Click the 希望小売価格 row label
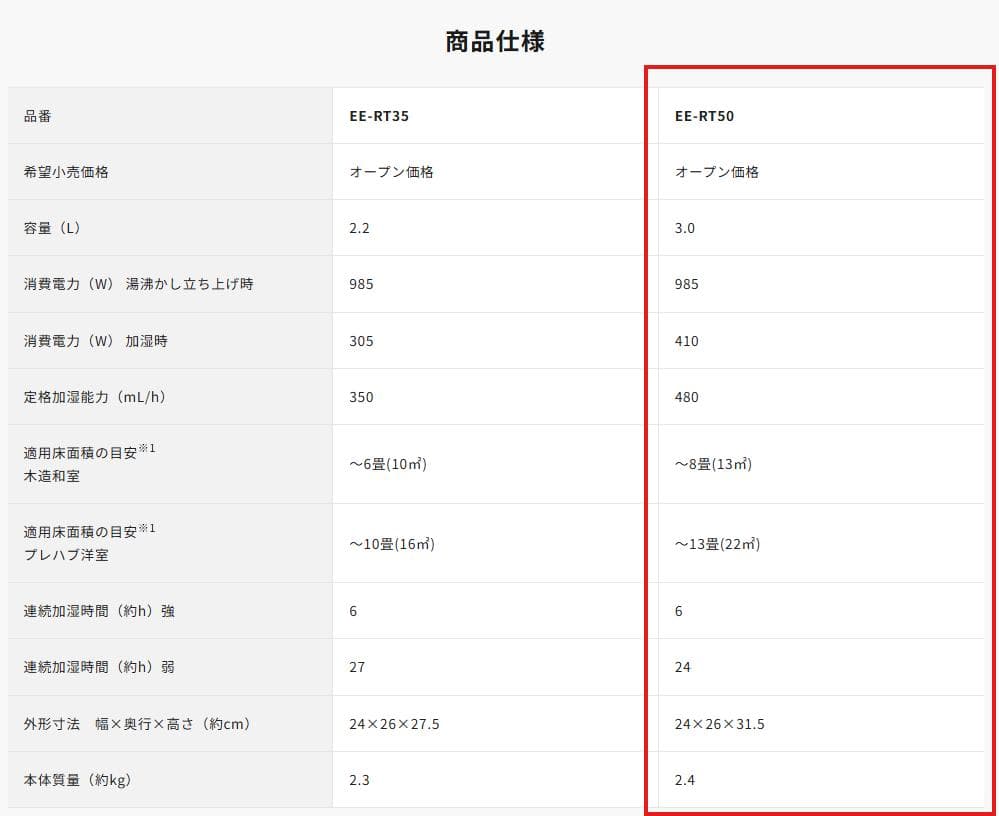Screen dimensions: 999x816 [55, 171]
